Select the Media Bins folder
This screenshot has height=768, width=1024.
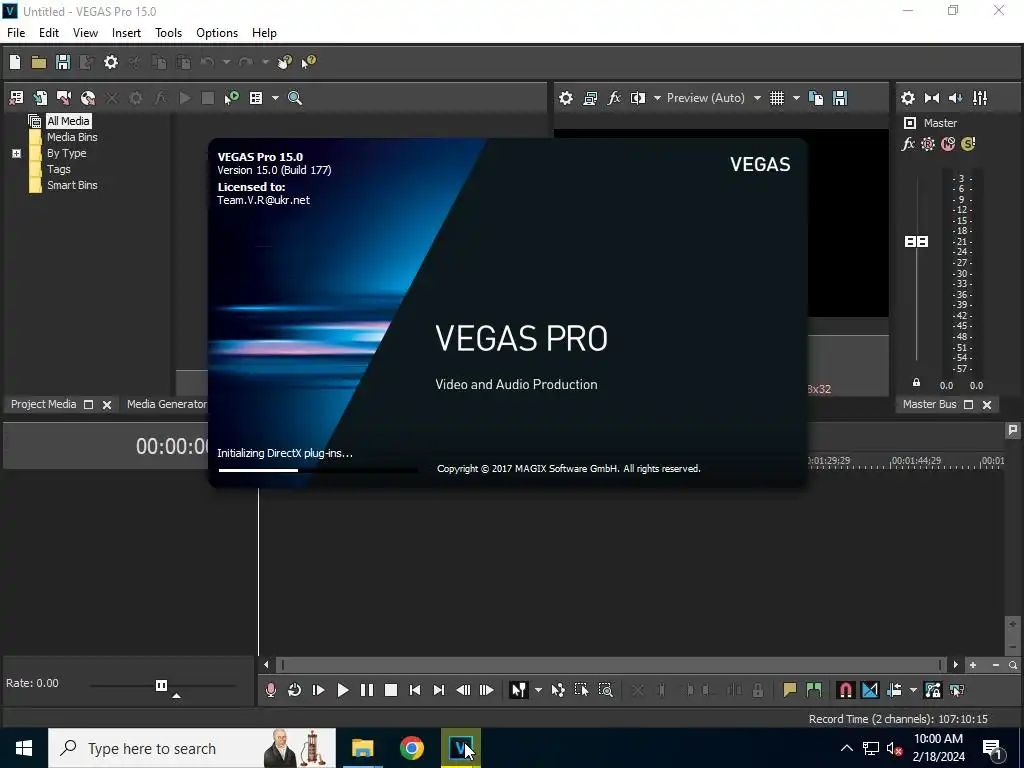pyautogui.click(x=72, y=137)
